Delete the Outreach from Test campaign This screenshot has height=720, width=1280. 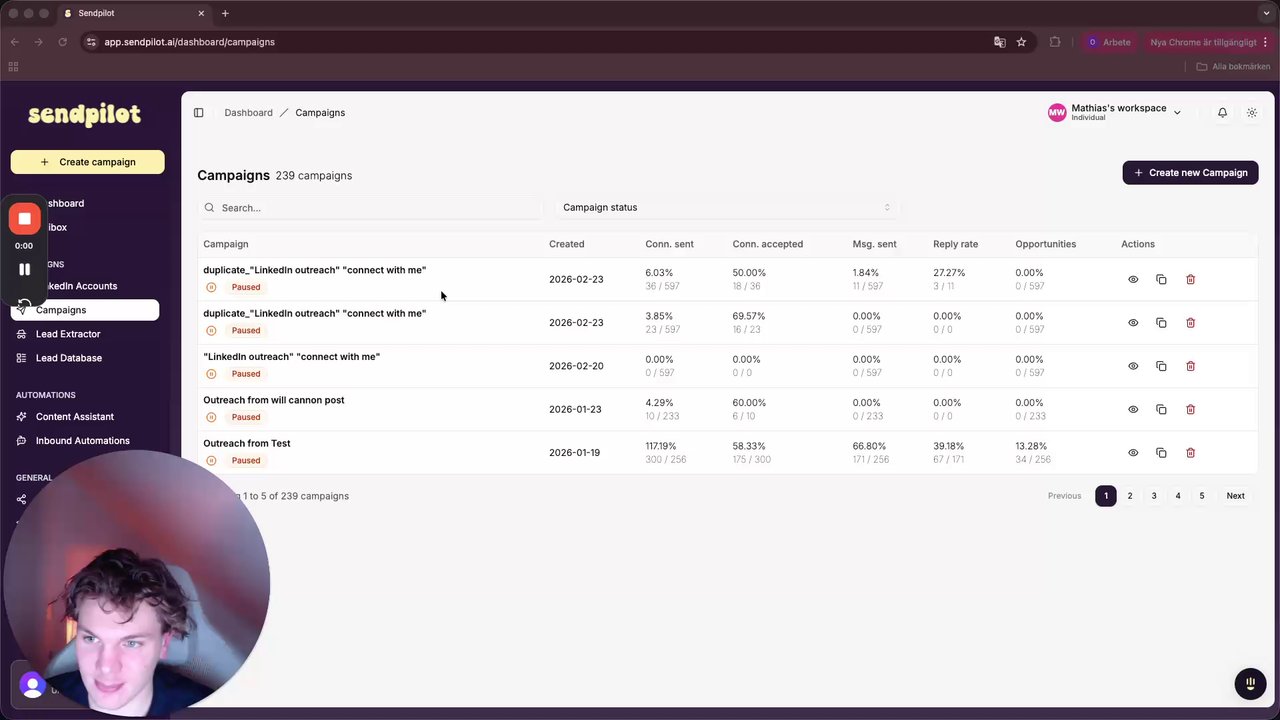click(1190, 453)
